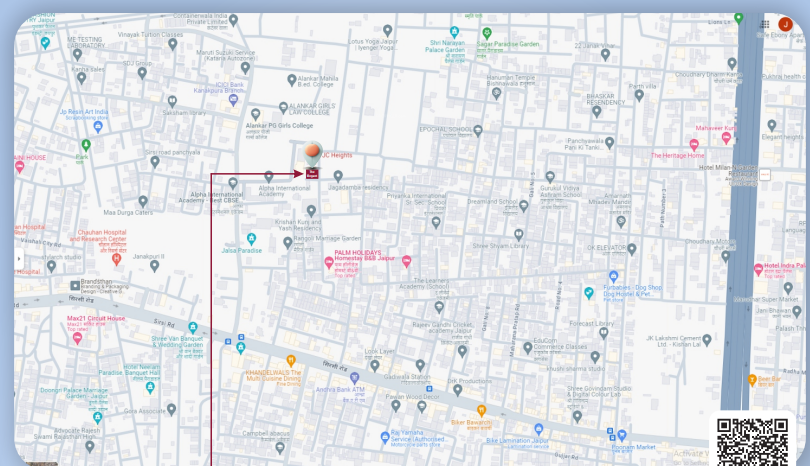
Task: Open the Raj Yamaha Service shop pin
Action: [385, 438]
